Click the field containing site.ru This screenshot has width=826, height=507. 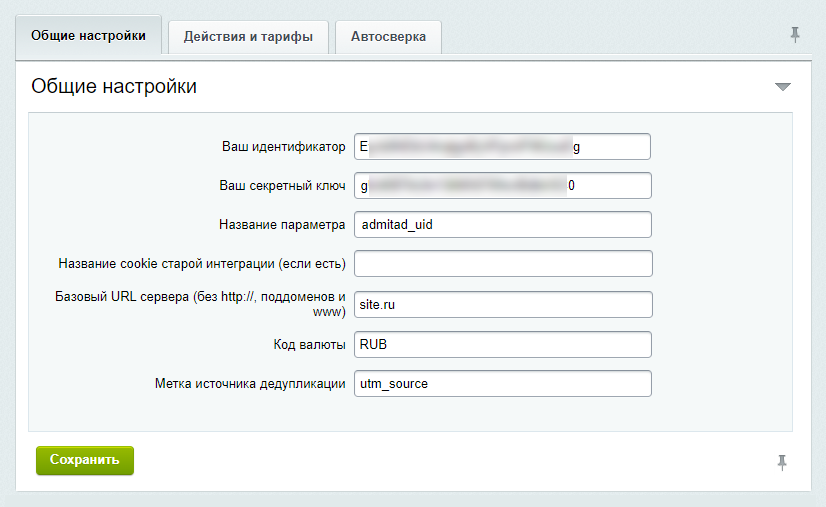click(x=502, y=304)
